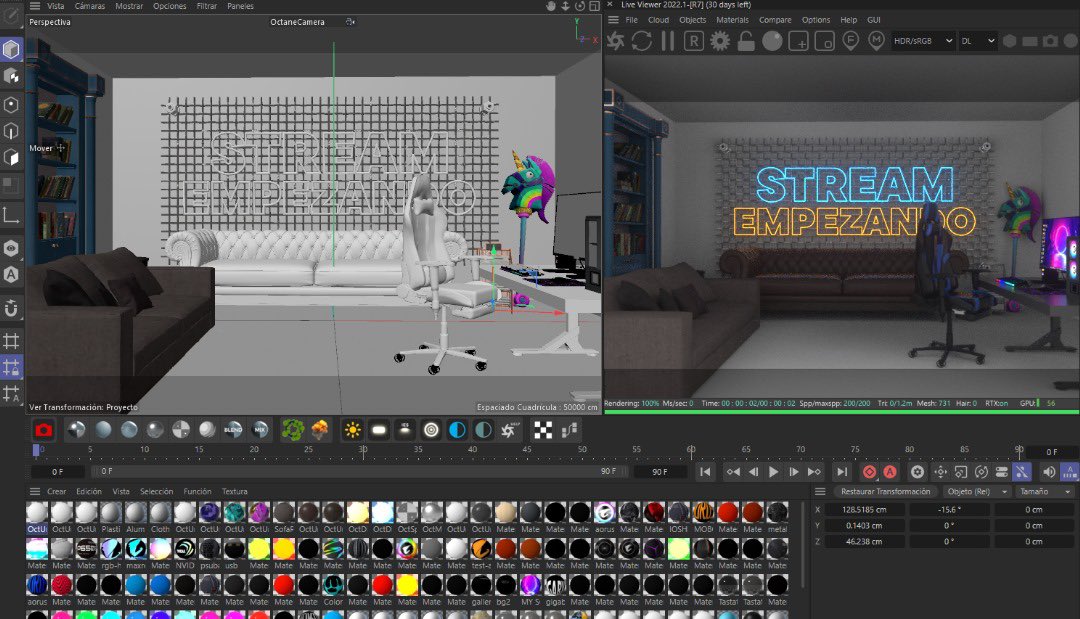The image size is (1080, 619).
Task: Open Octane settings gear in Live Viewer
Action: pos(720,41)
